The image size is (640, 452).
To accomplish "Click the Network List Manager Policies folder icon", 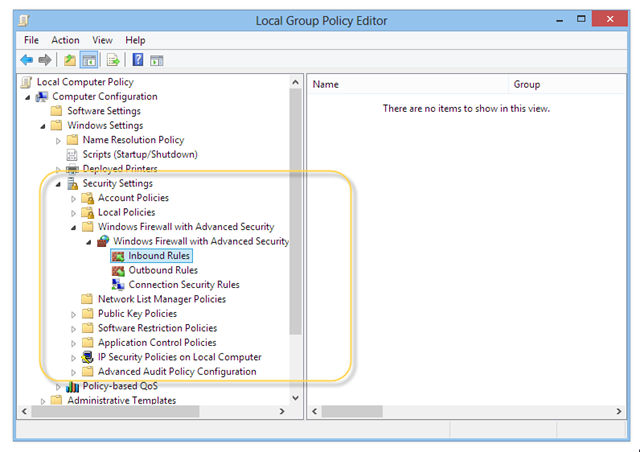I will [87, 299].
